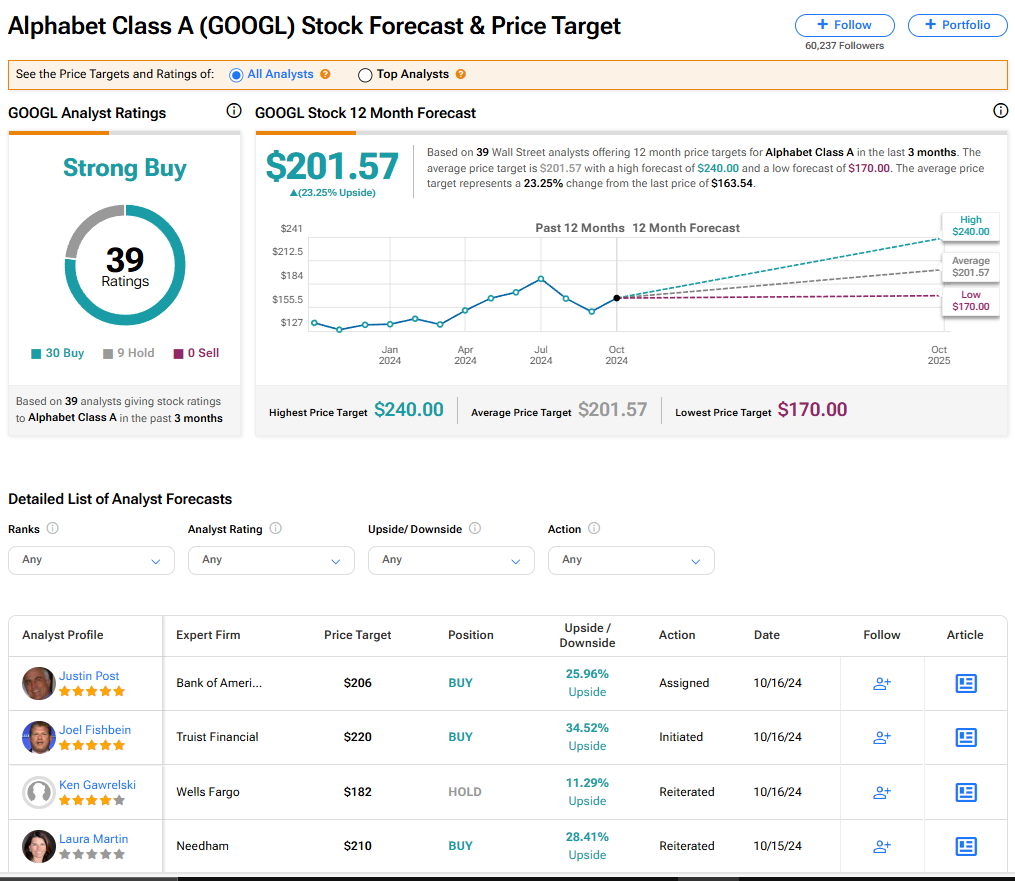Viewport: 1015px width, 881px height.
Task: Open article icon for Joel Fishbein
Action: click(965, 738)
